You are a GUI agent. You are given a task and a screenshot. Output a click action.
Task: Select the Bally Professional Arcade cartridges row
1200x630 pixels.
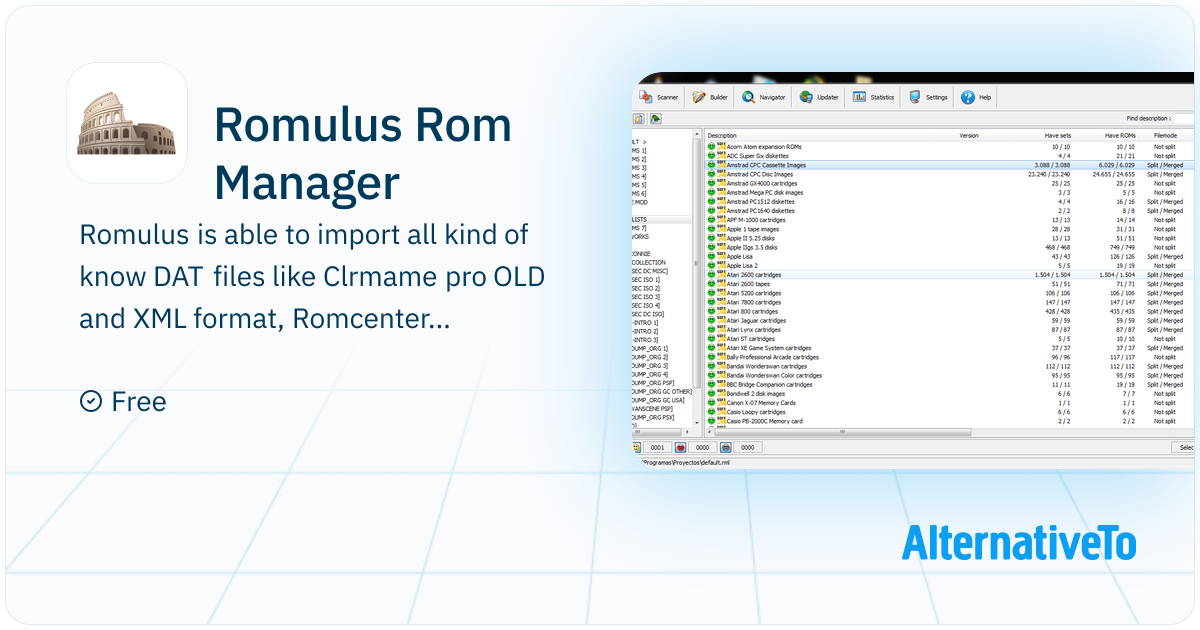tap(950, 357)
